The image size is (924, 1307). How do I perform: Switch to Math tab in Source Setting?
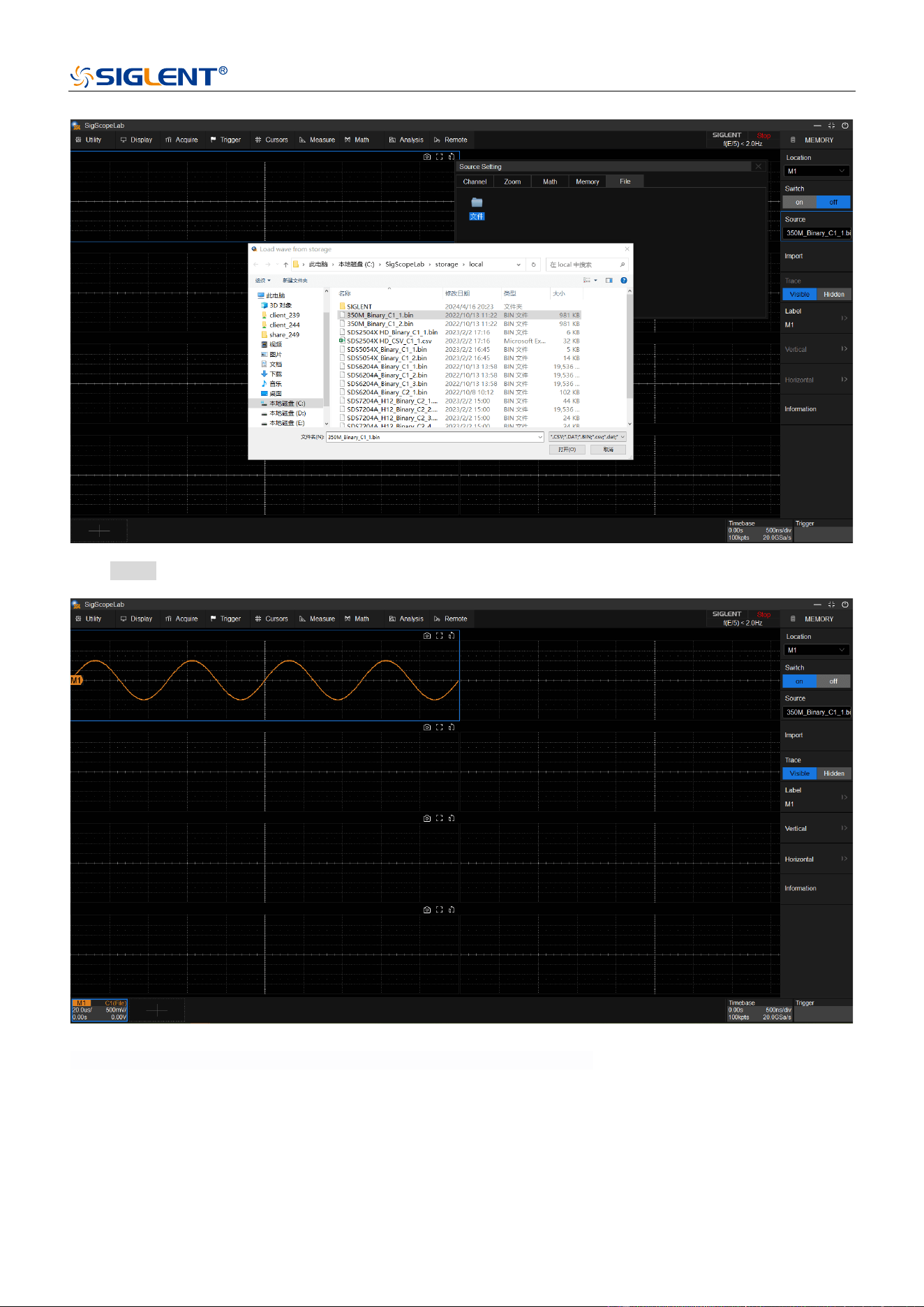point(550,182)
